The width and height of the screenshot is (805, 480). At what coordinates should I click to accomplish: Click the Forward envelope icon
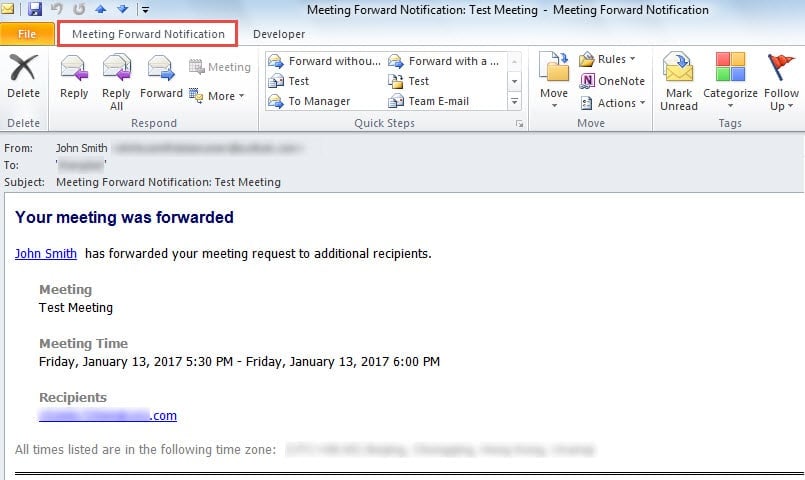(x=161, y=68)
